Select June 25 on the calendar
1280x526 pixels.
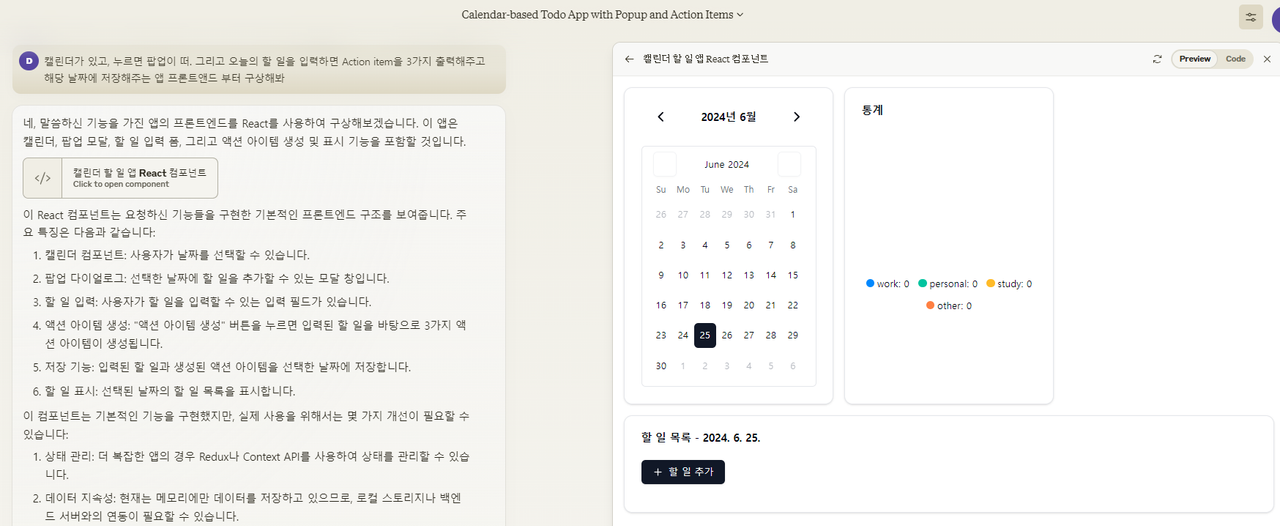(705, 335)
